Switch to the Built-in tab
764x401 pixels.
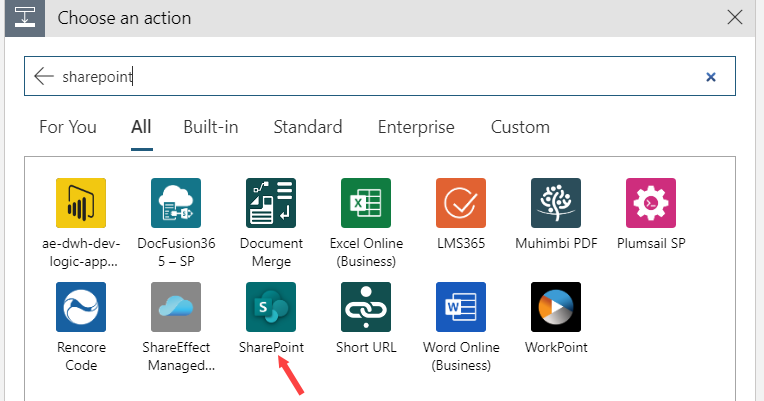(x=210, y=127)
